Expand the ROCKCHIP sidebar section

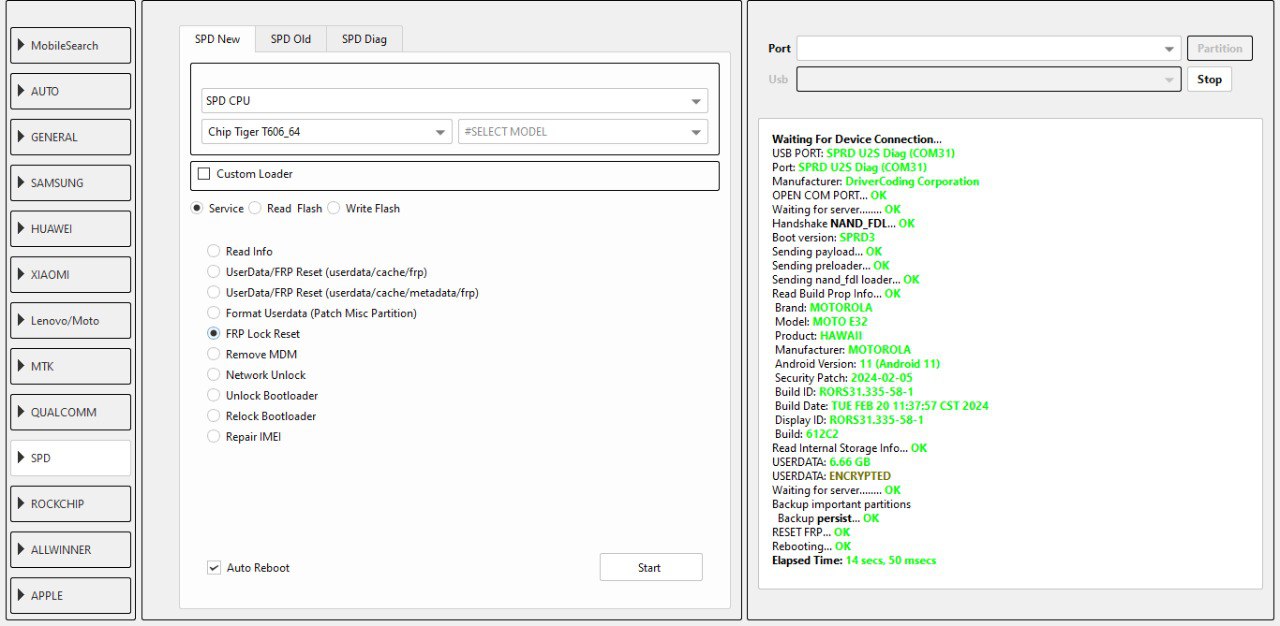tap(70, 504)
